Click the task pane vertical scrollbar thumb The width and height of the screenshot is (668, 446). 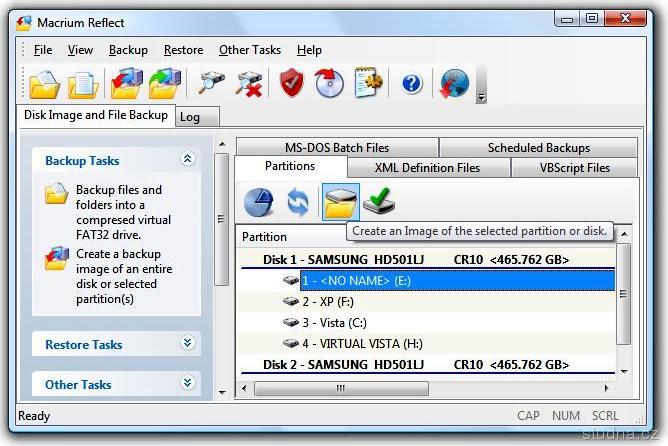tap(221, 219)
